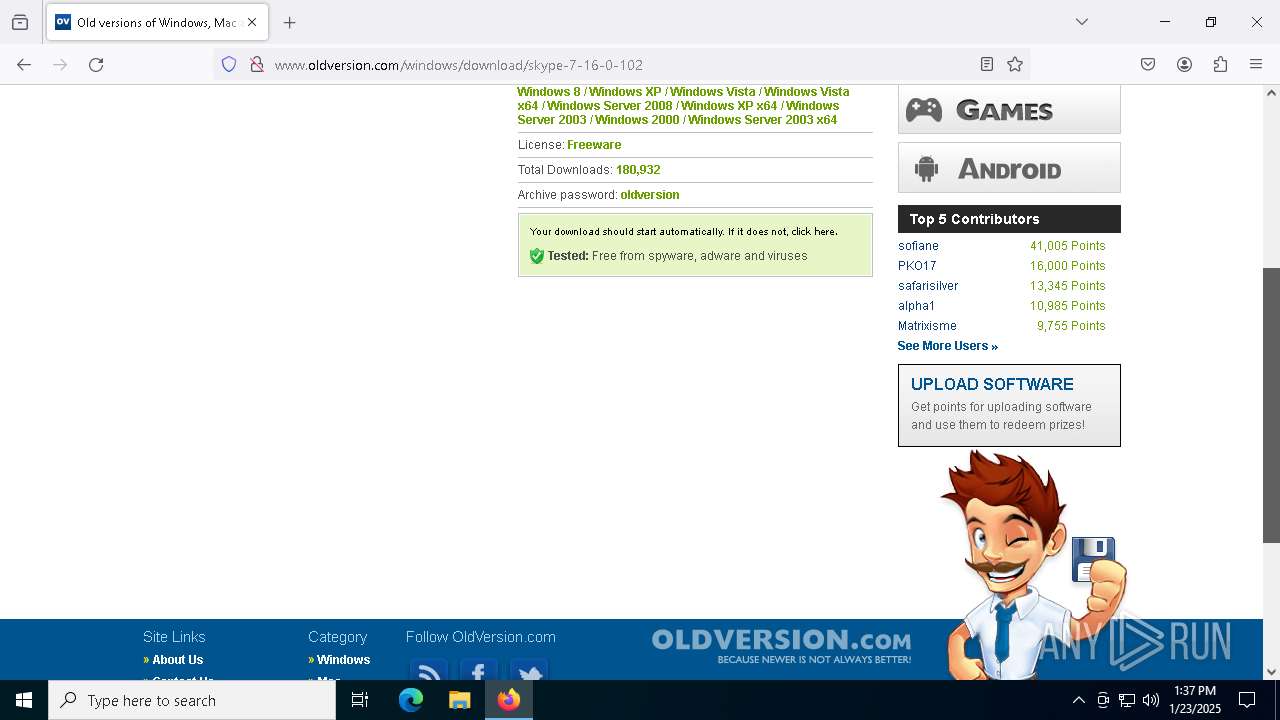
Task: Click the scrollbar up arrow
Action: pos(1271,93)
